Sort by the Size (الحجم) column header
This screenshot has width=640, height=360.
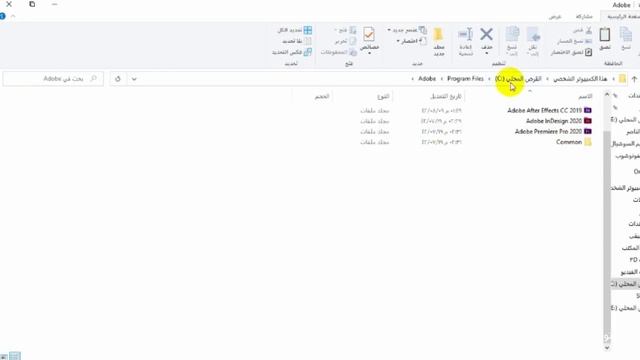point(322,96)
